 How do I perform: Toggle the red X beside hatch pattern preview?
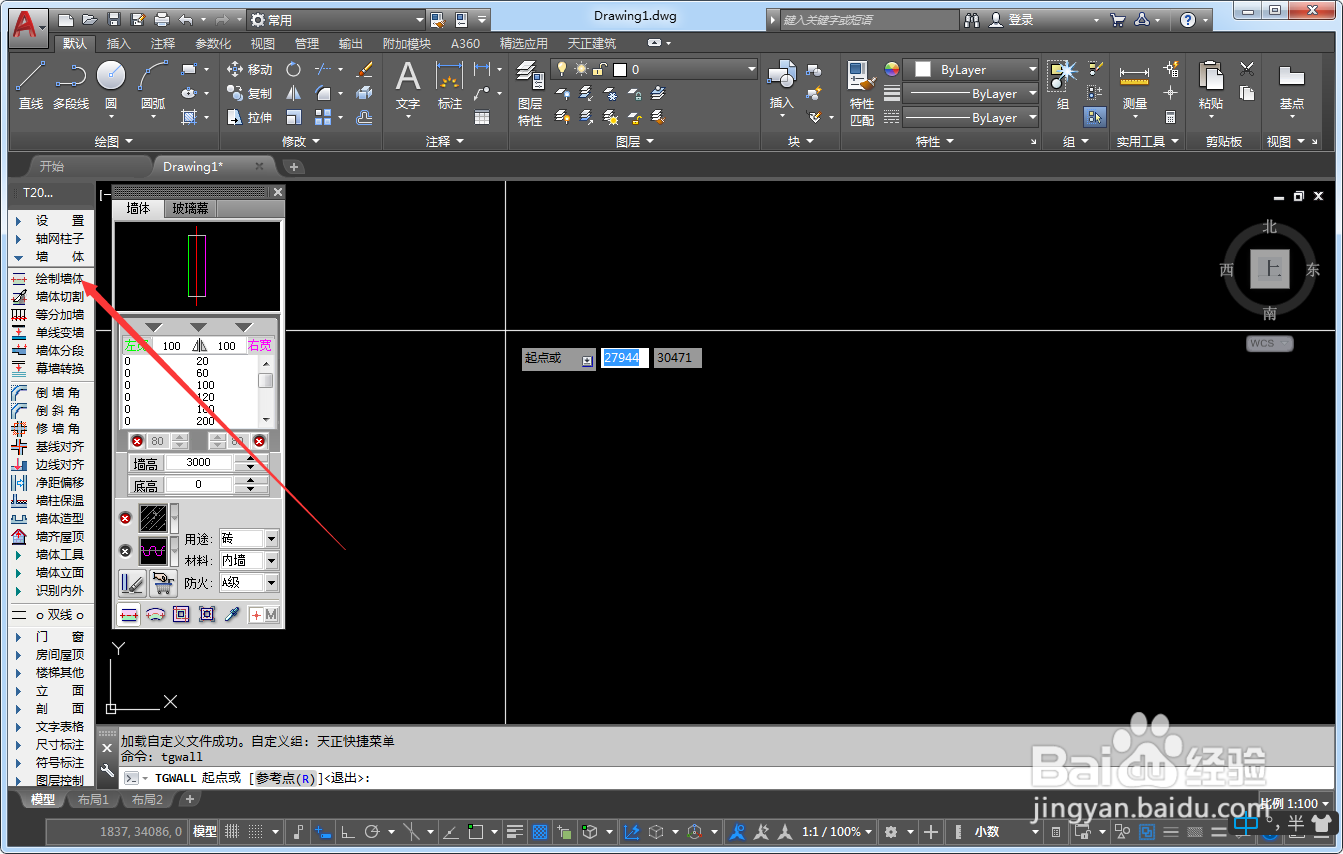pos(125,518)
